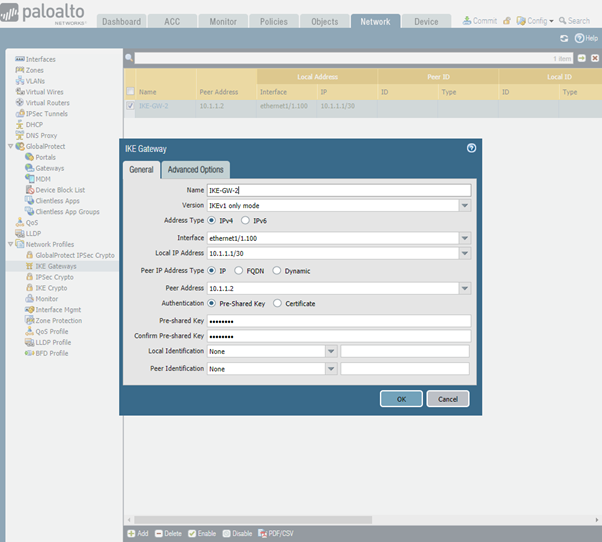
Task: Select the IPv6 address type radio button
Action: 246,220
